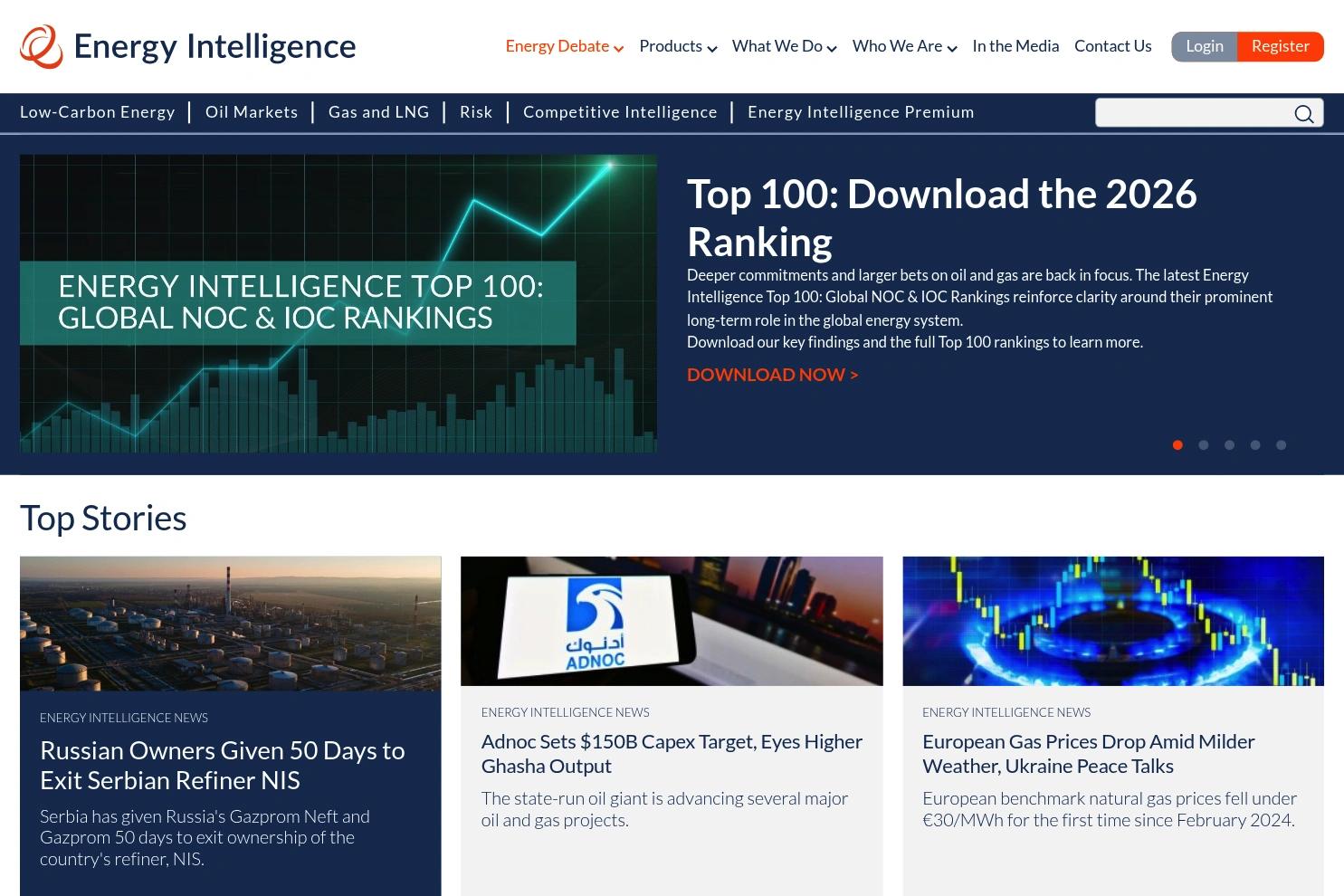Select the third carousel slide dot
The width and height of the screenshot is (1344, 896).
click(x=1229, y=444)
